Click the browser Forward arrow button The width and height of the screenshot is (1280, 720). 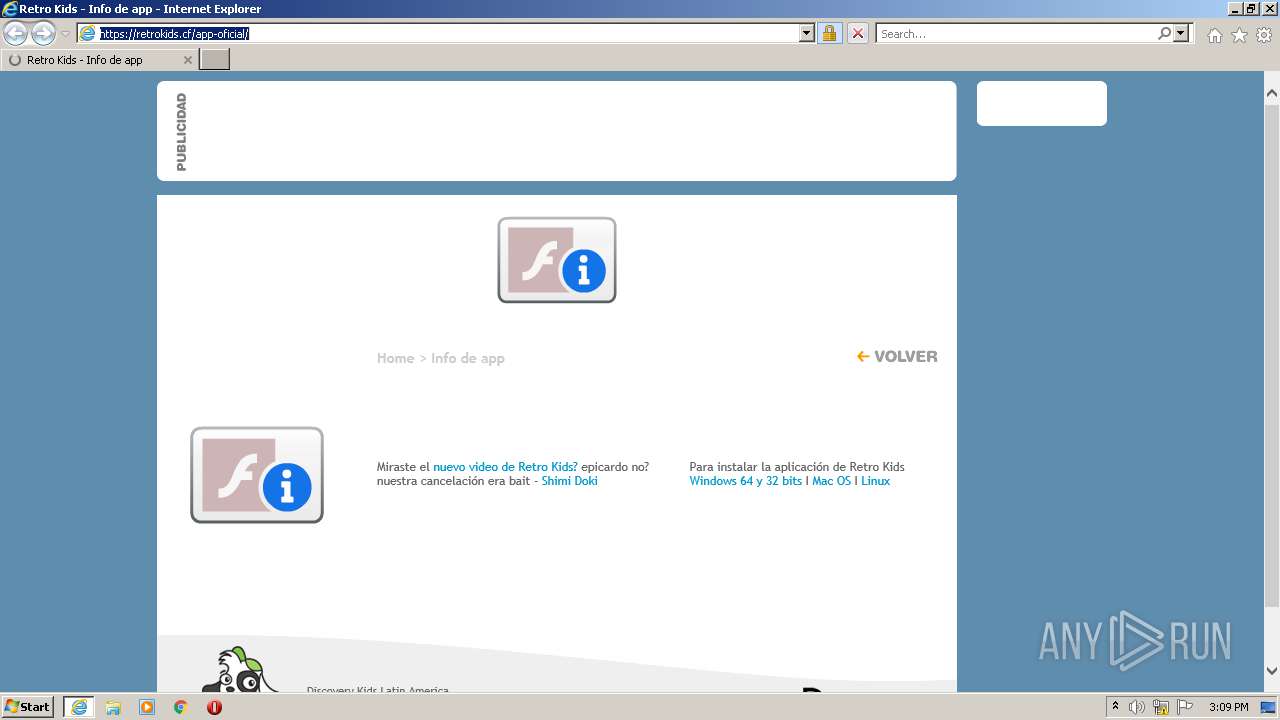(43, 34)
